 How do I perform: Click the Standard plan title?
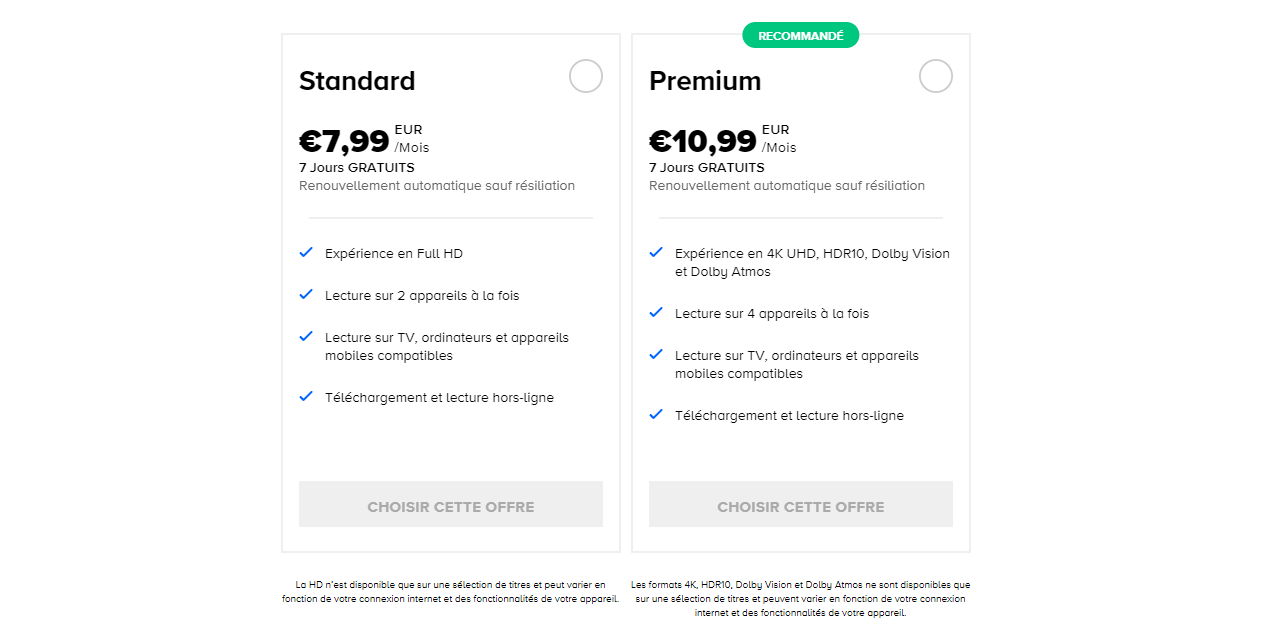click(357, 81)
